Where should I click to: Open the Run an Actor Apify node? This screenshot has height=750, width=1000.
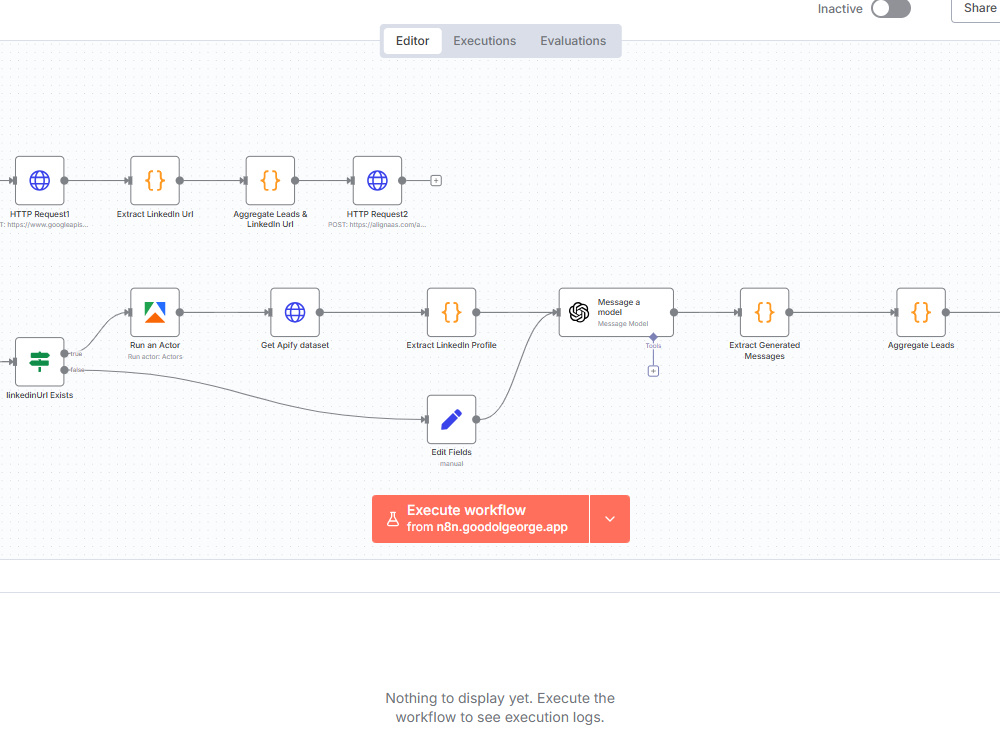coord(155,312)
